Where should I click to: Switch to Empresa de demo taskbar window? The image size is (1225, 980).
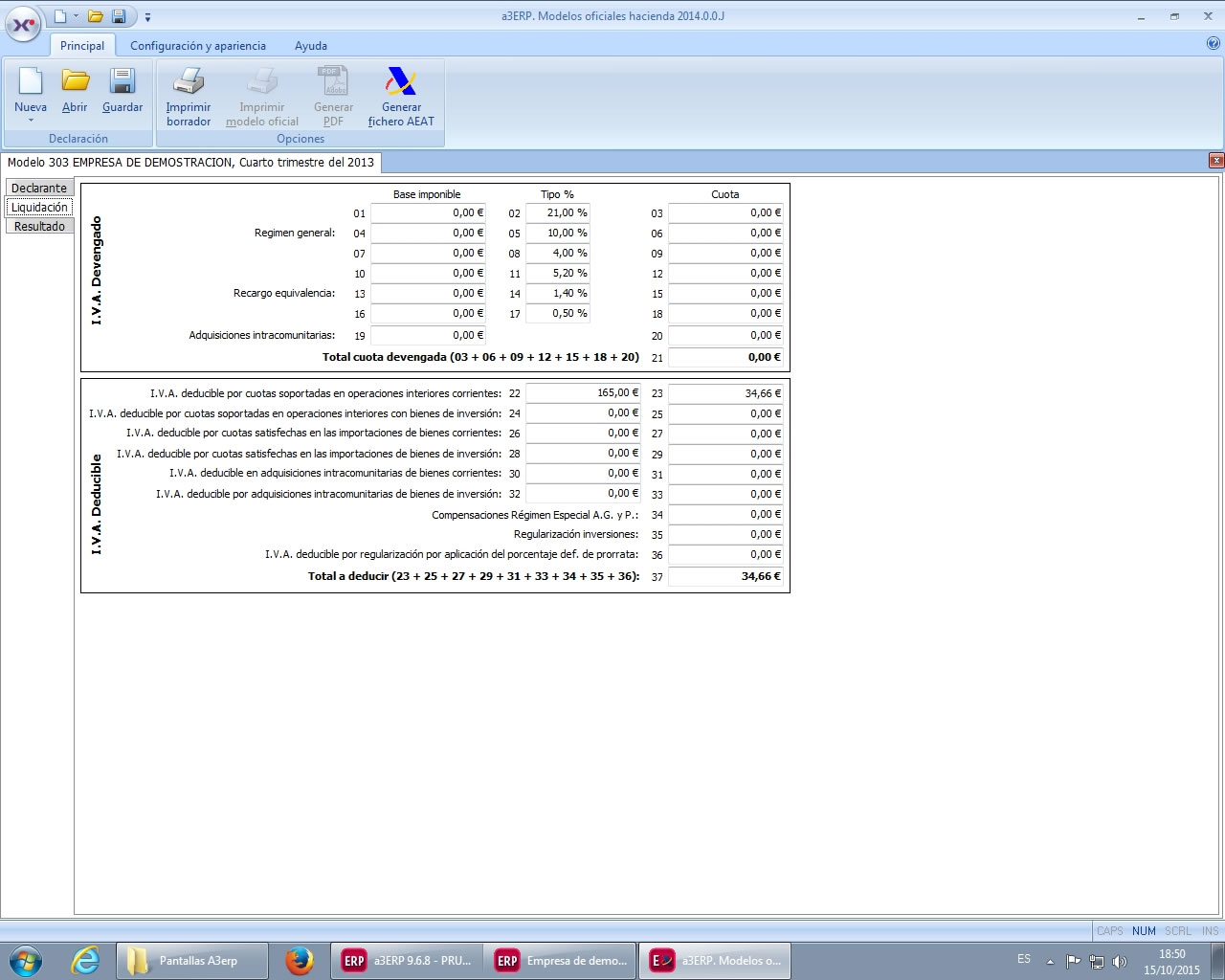coord(561,961)
